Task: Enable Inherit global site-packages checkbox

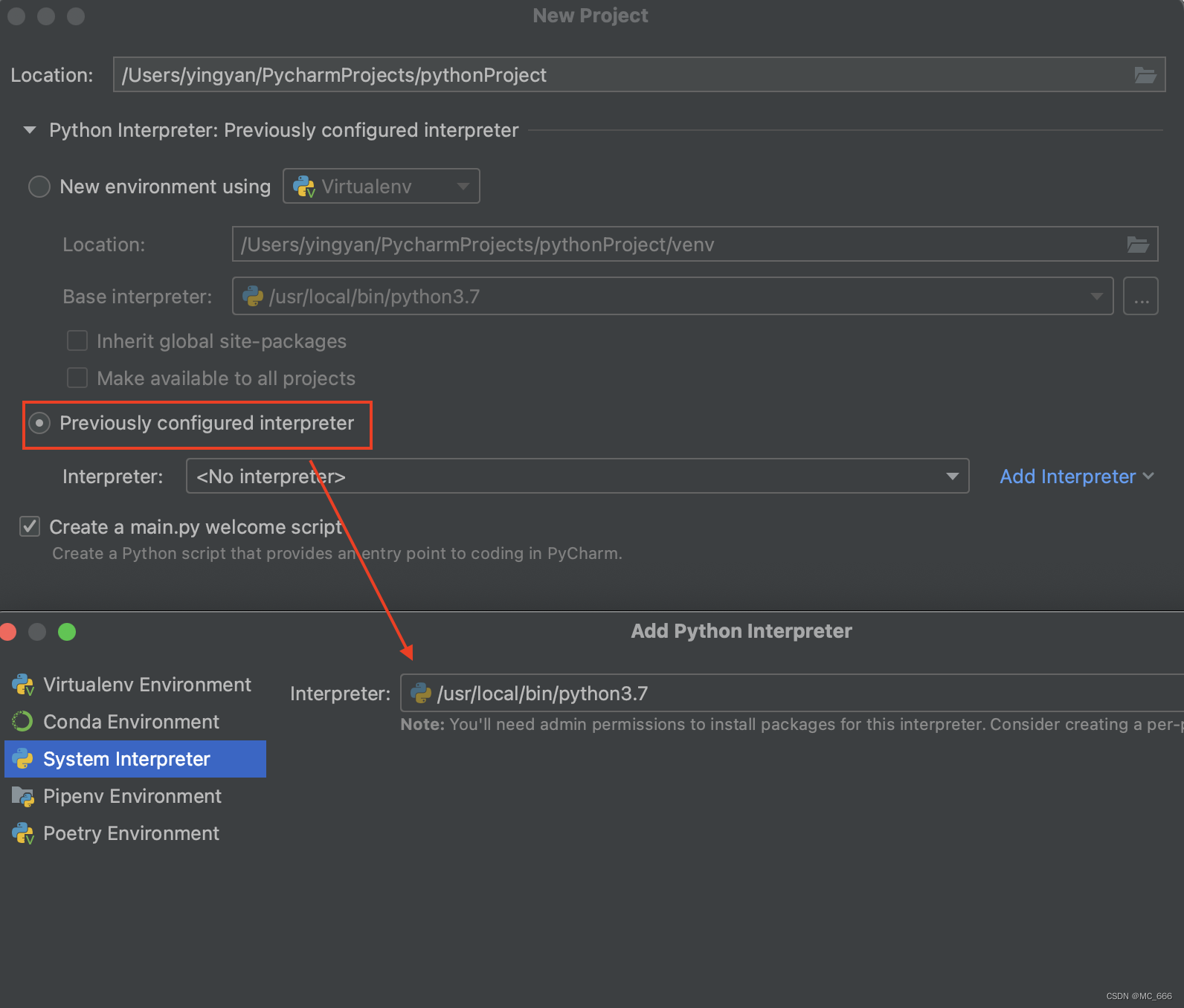Action: point(77,340)
